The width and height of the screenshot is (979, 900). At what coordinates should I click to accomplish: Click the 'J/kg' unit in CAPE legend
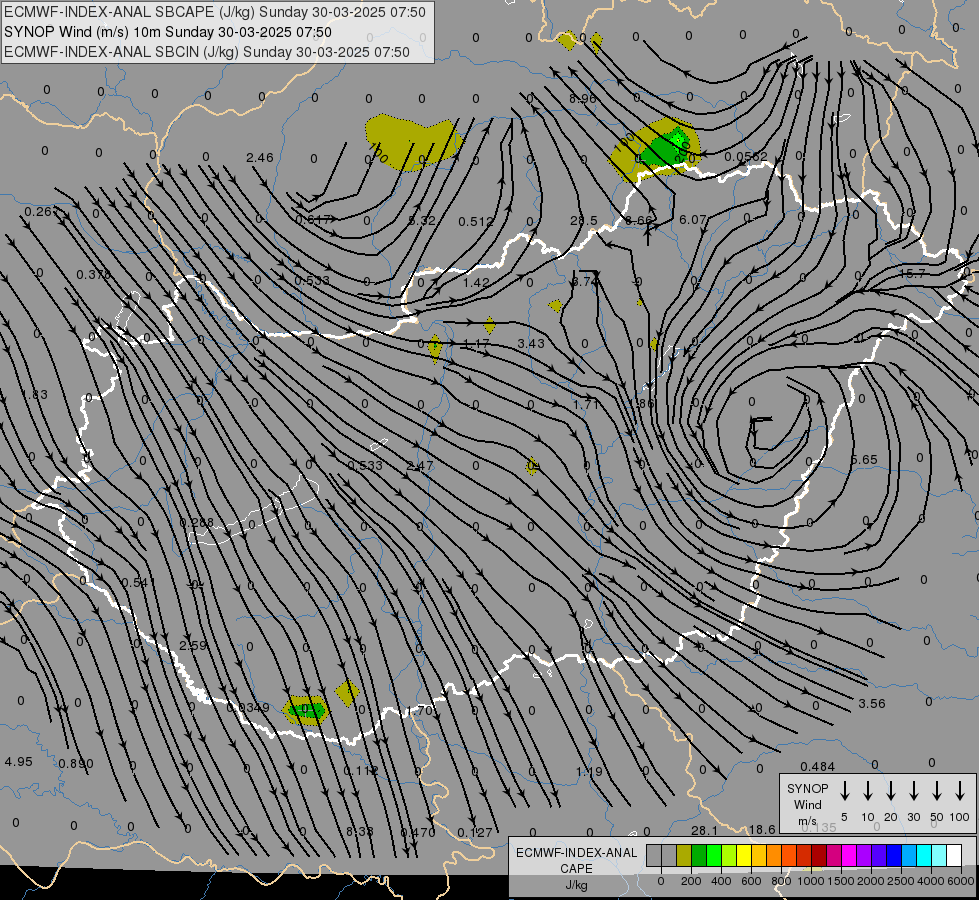(576, 885)
